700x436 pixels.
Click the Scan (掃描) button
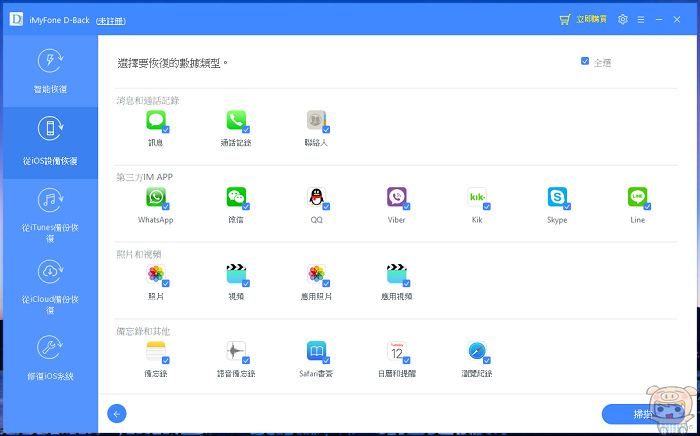pyautogui.click(x=640, y=414)
